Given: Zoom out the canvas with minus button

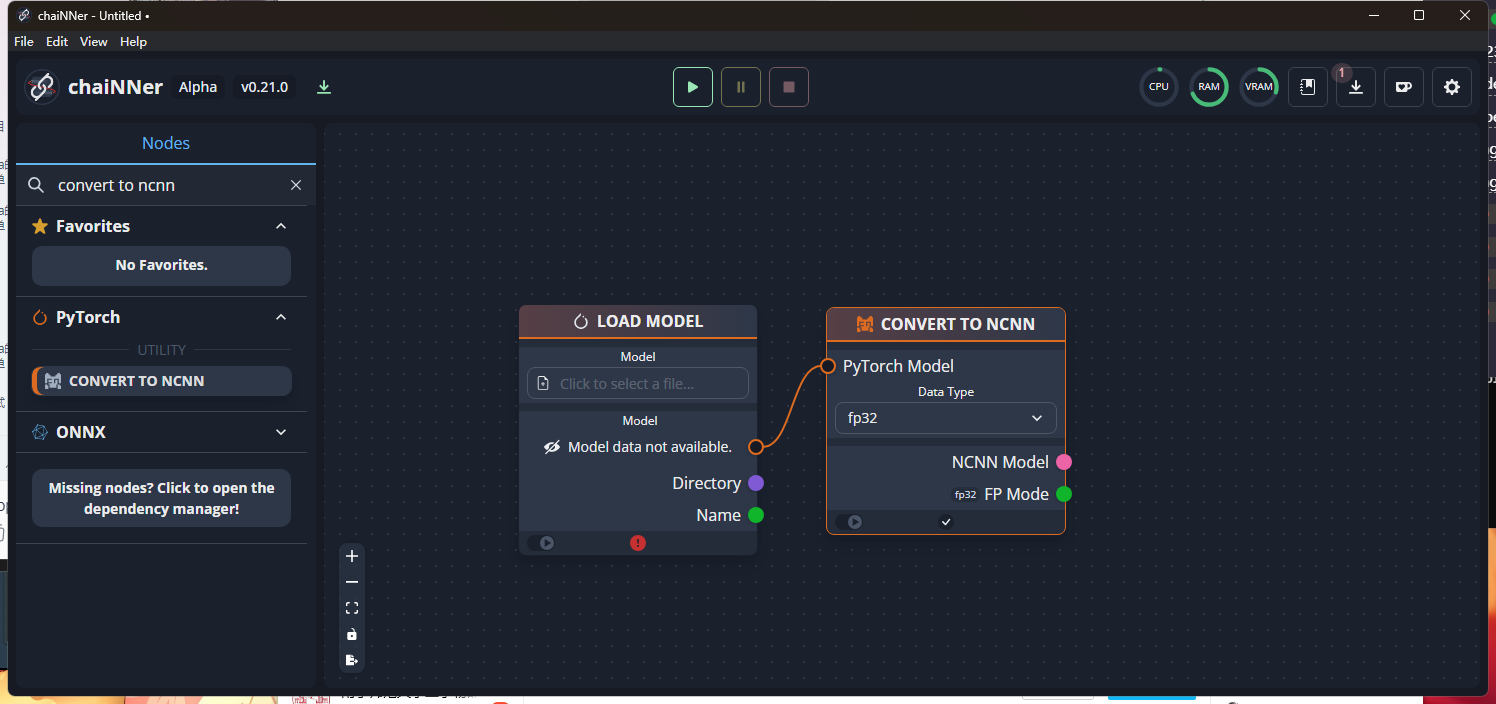Looking at the screenshot, I should (352, 582).
